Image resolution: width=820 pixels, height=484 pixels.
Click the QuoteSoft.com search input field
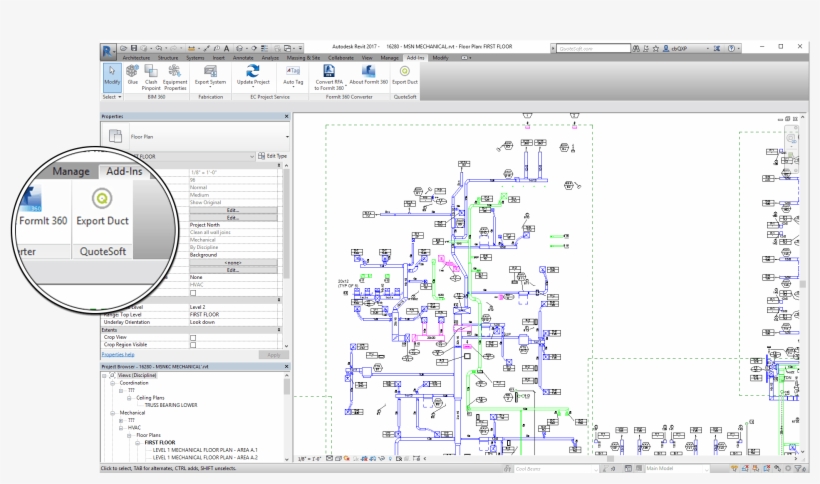click(593, 48)
